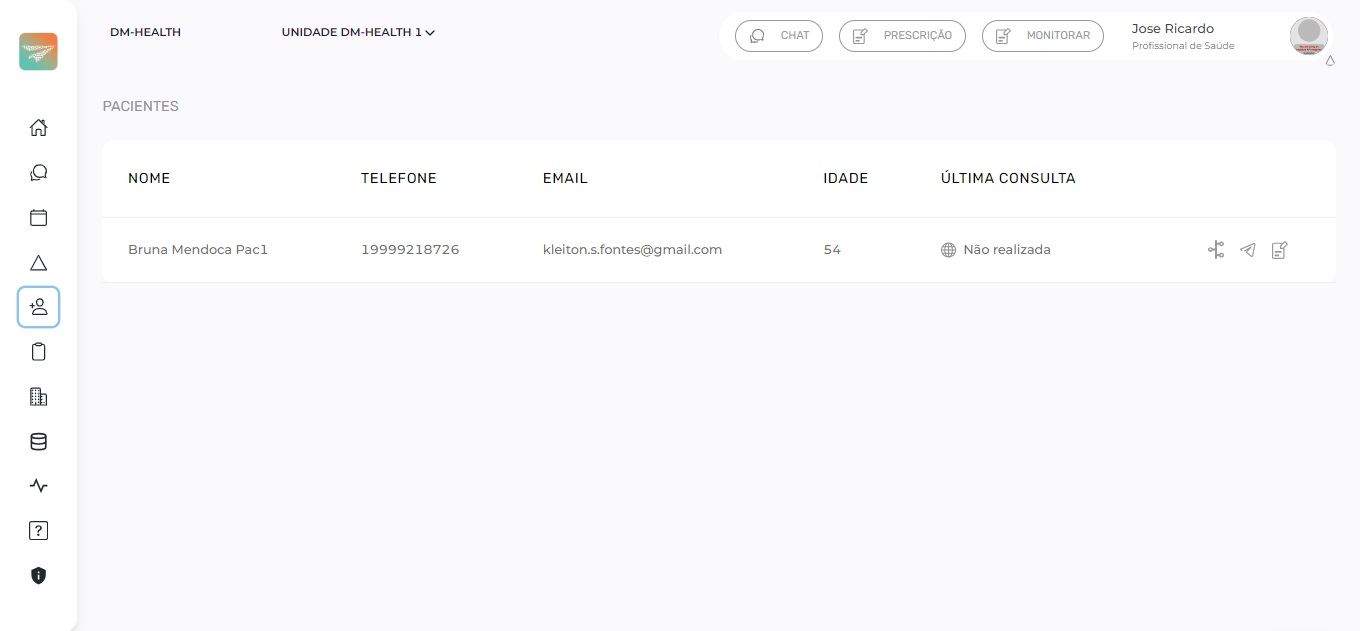Click the heartbeat pulse icon in sidebar

point(38,486)
